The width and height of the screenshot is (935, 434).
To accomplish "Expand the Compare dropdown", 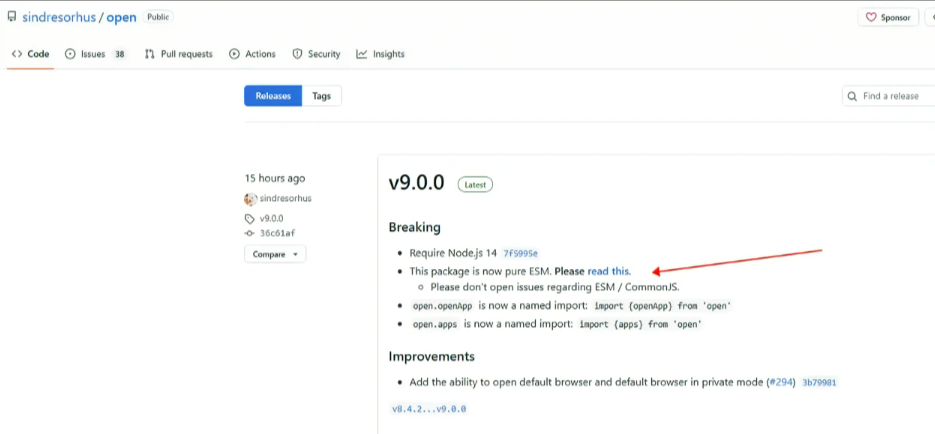I will pyautogui.click(x=275, y=254).
